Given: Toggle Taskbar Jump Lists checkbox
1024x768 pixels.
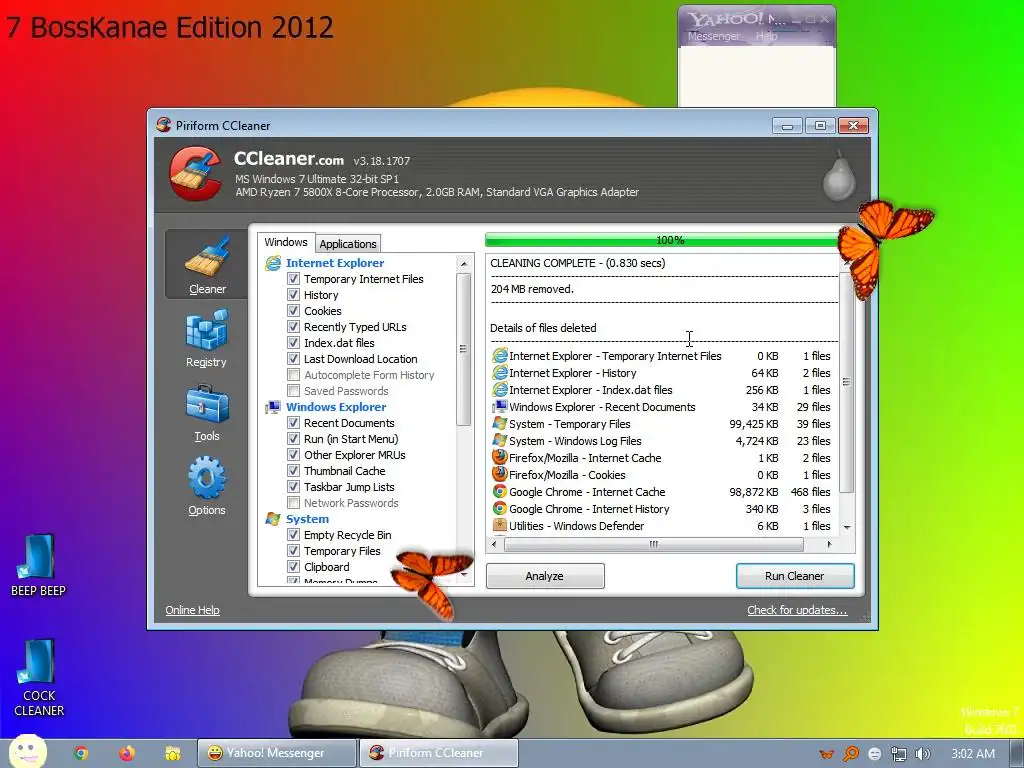Looking at the screenshot, I should click(x=293, y=487).
